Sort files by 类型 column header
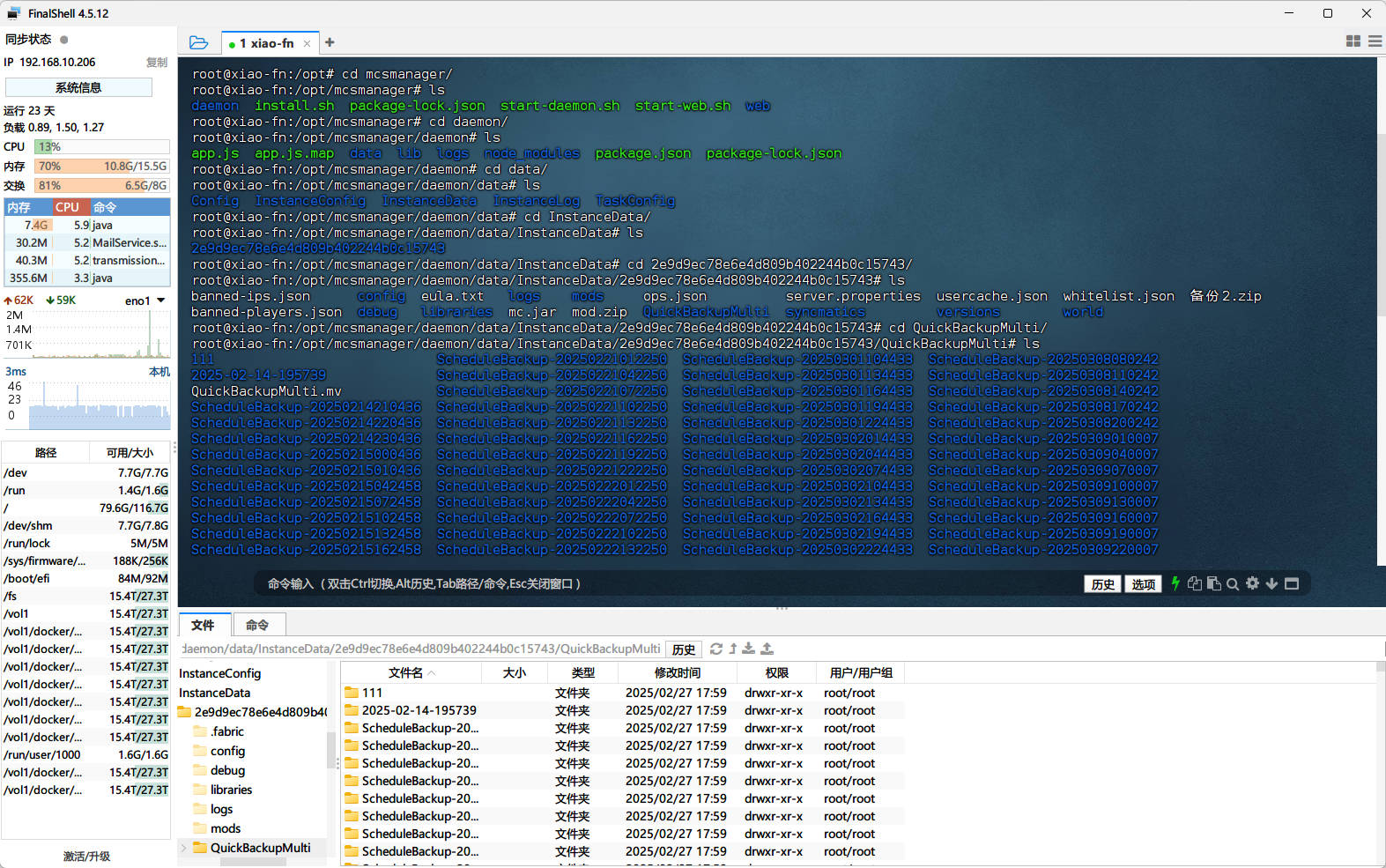The width and height of the screenshot is (1386, 868). pyautogui.click(x=583, y=672)
